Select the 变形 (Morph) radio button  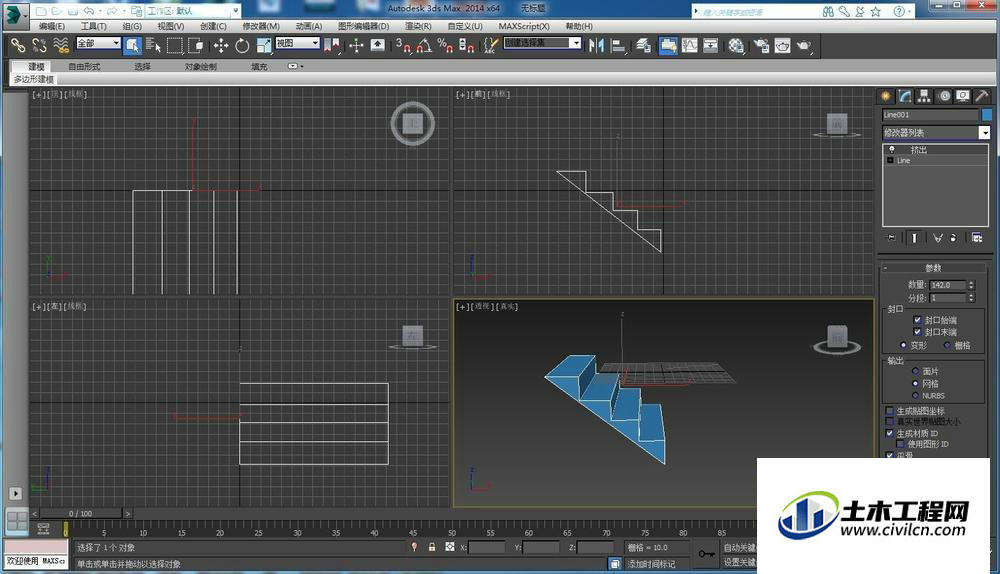[x=903, y=345]
